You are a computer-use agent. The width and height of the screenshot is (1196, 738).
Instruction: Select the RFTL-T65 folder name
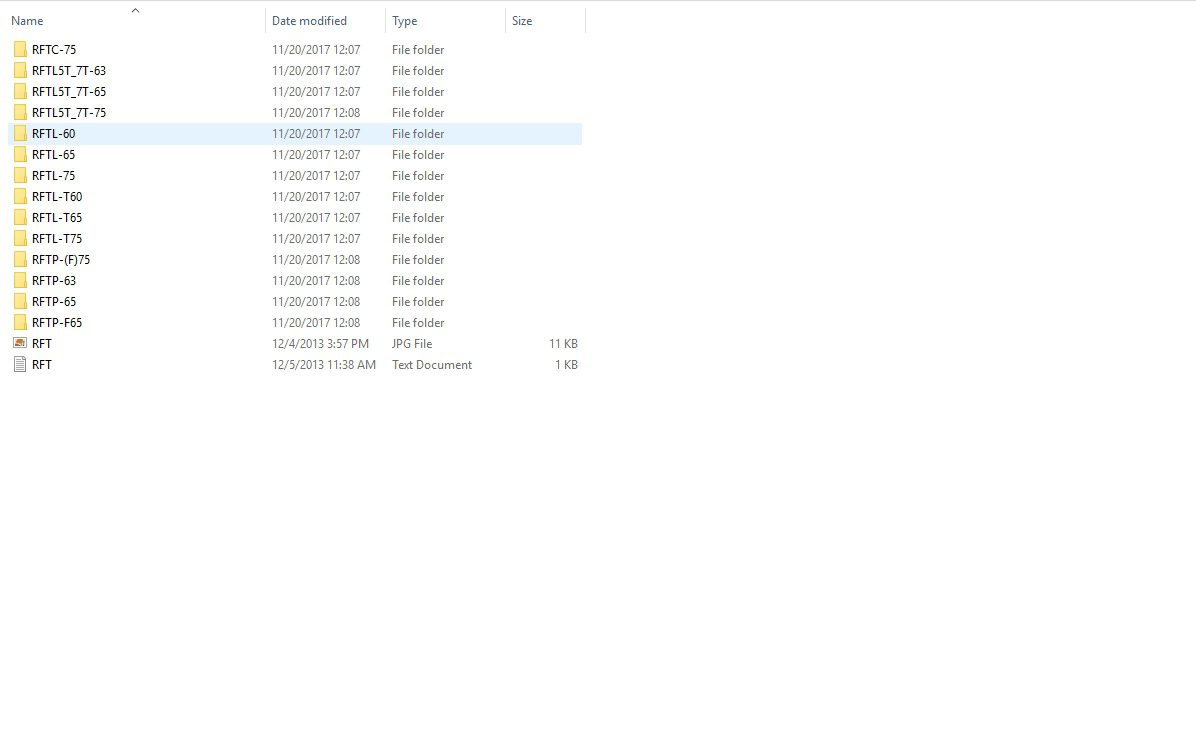click(57, 218)
